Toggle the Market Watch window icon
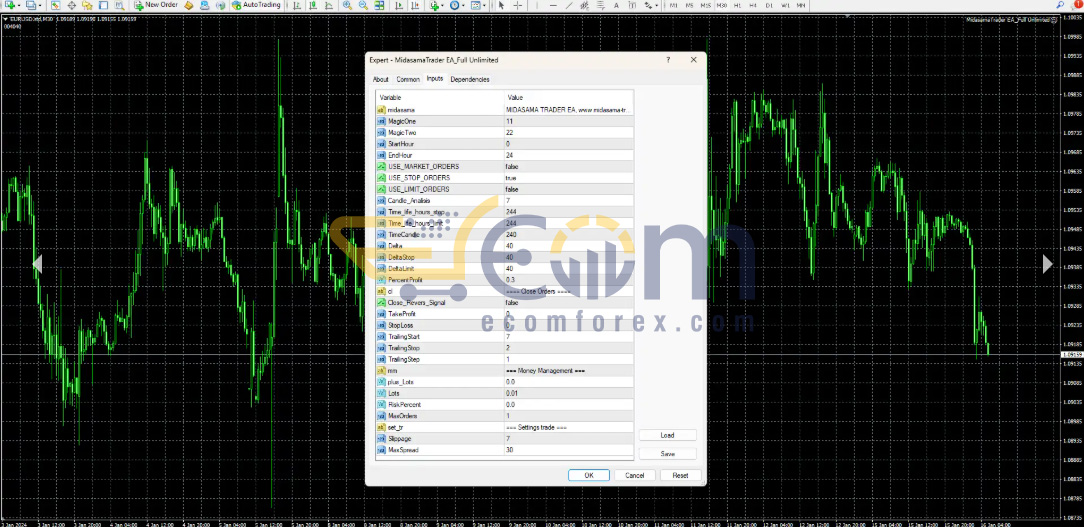Image resolution: width=1084 pixels, height=527 pixels. click(x=55, y=5)
